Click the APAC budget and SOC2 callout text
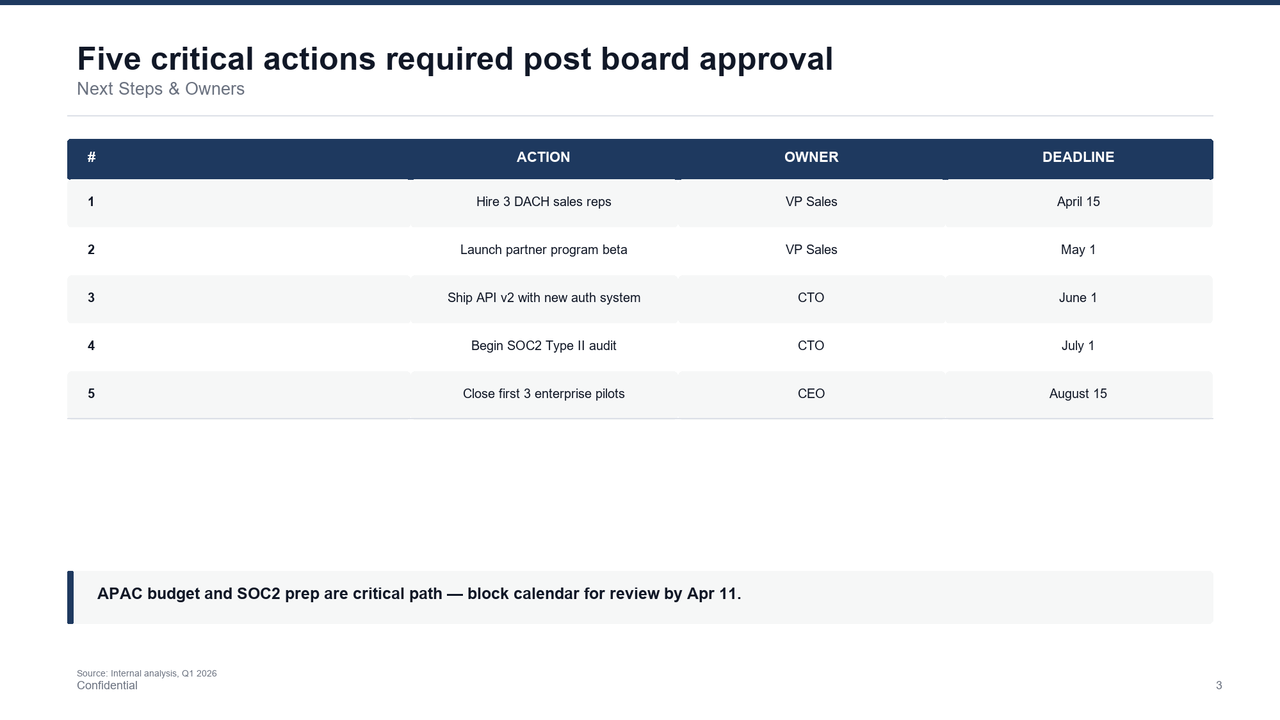 pos(419,594)
